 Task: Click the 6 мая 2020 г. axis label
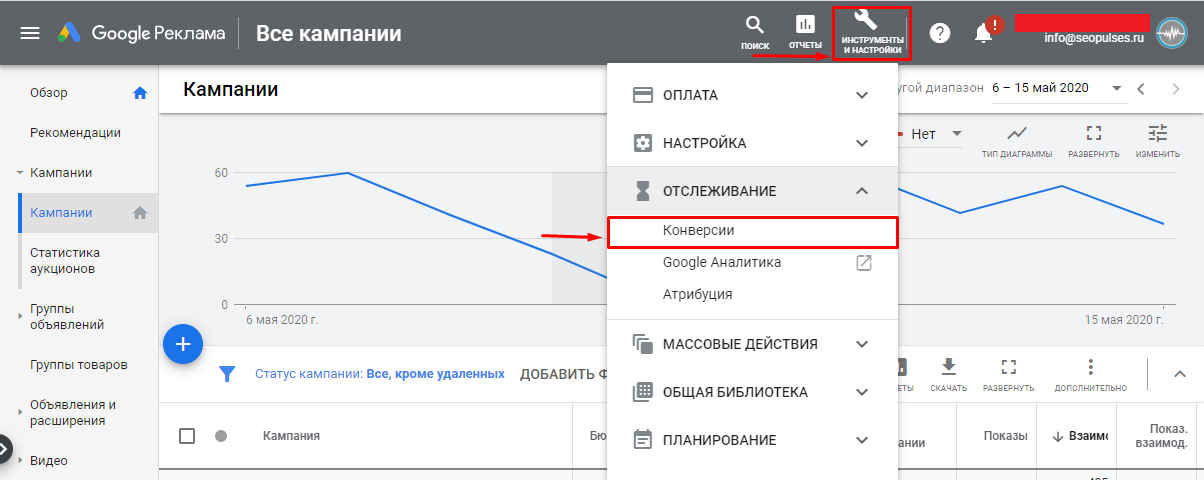click(x=282, y=320)
